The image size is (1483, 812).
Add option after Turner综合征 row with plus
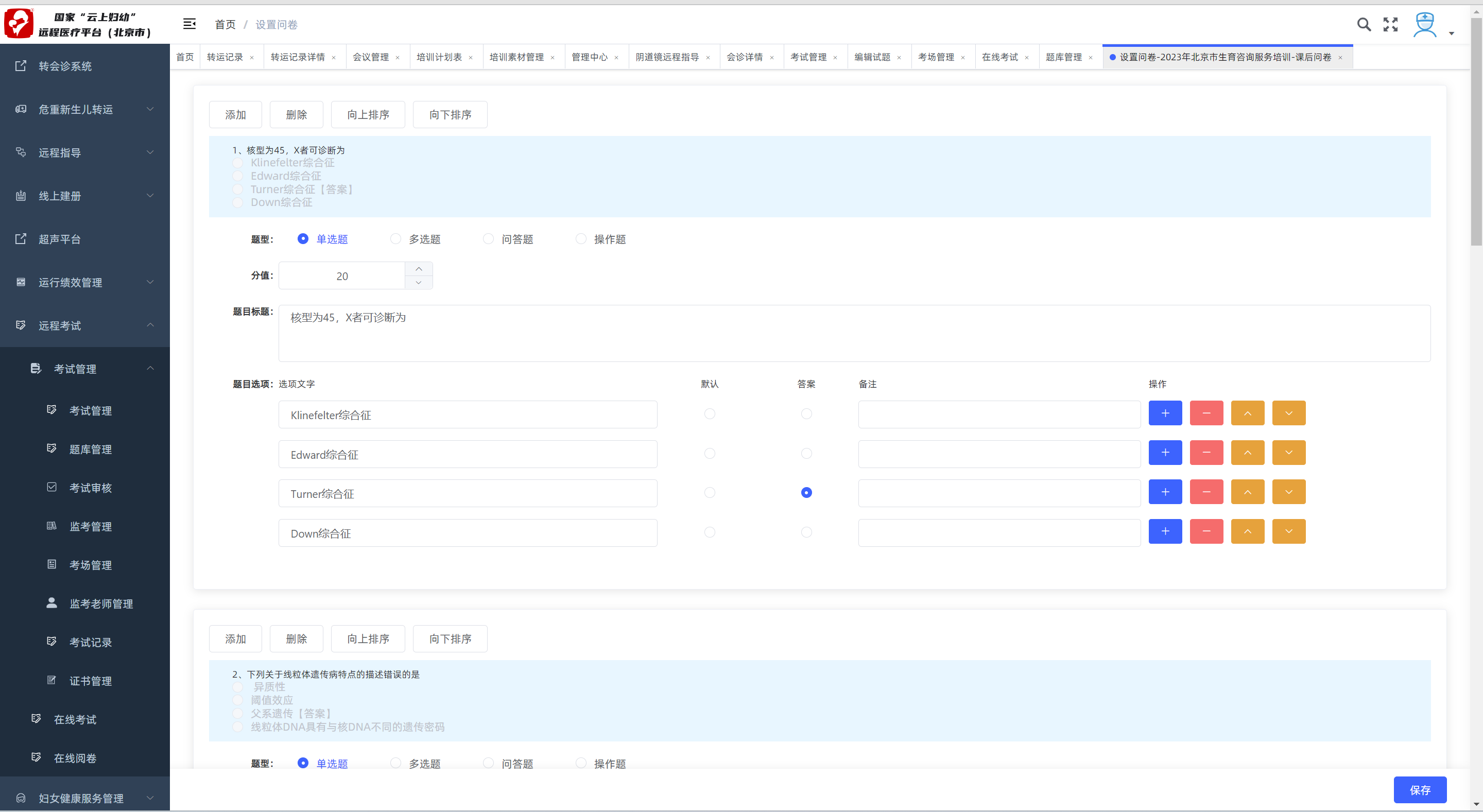coord(1165,492)
